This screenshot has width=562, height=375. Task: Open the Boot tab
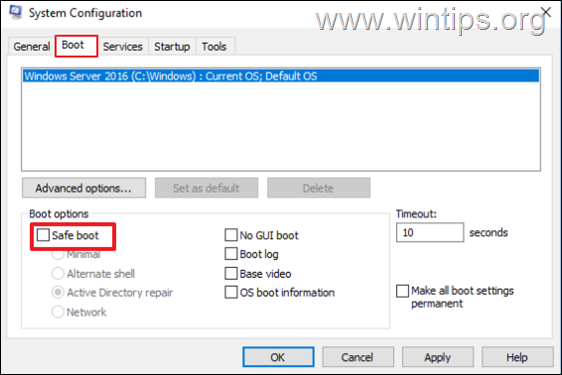click(x=76, y=46)
